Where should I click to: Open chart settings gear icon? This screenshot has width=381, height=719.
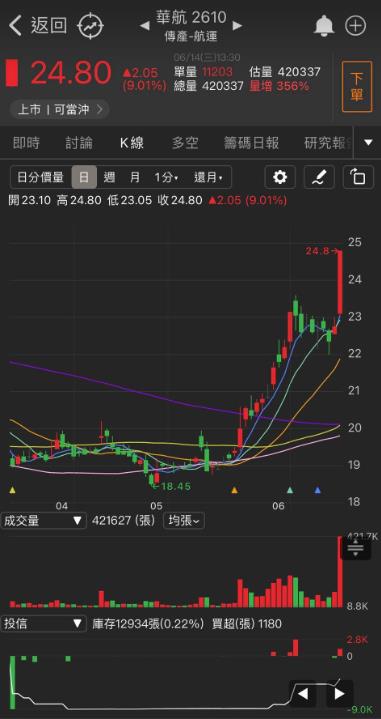(280, 177)
